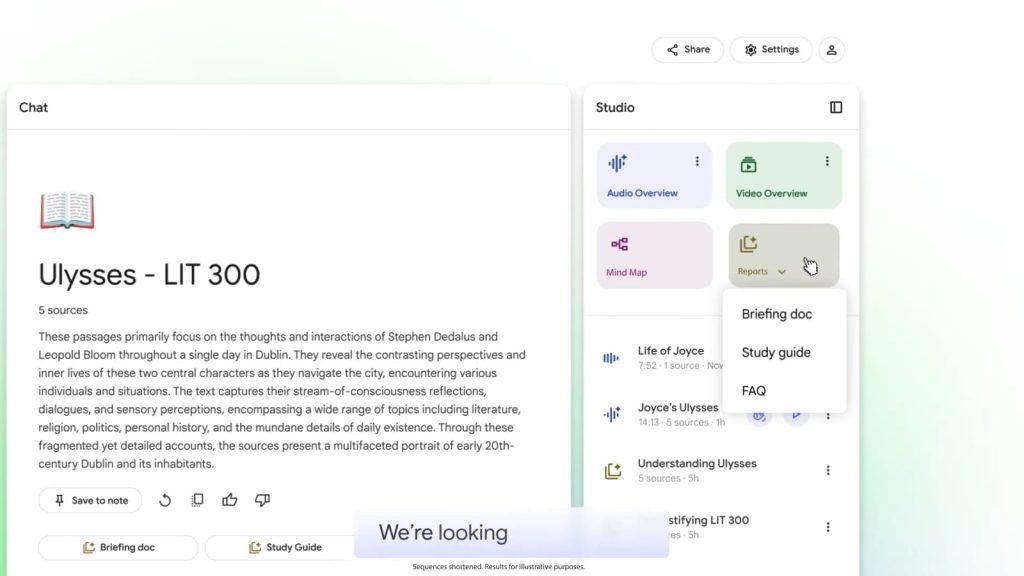Open the Mind Map tile
Viewport: 1024px width, 576px height.
654,255
